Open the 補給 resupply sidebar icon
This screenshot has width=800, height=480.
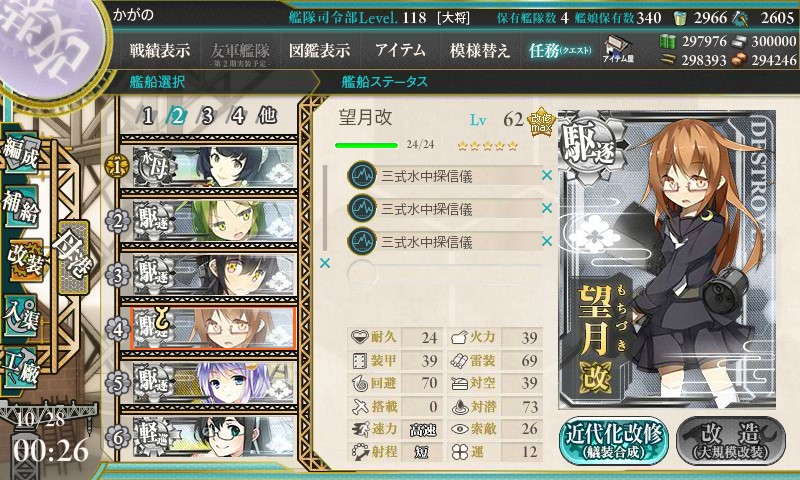[20, 205]
